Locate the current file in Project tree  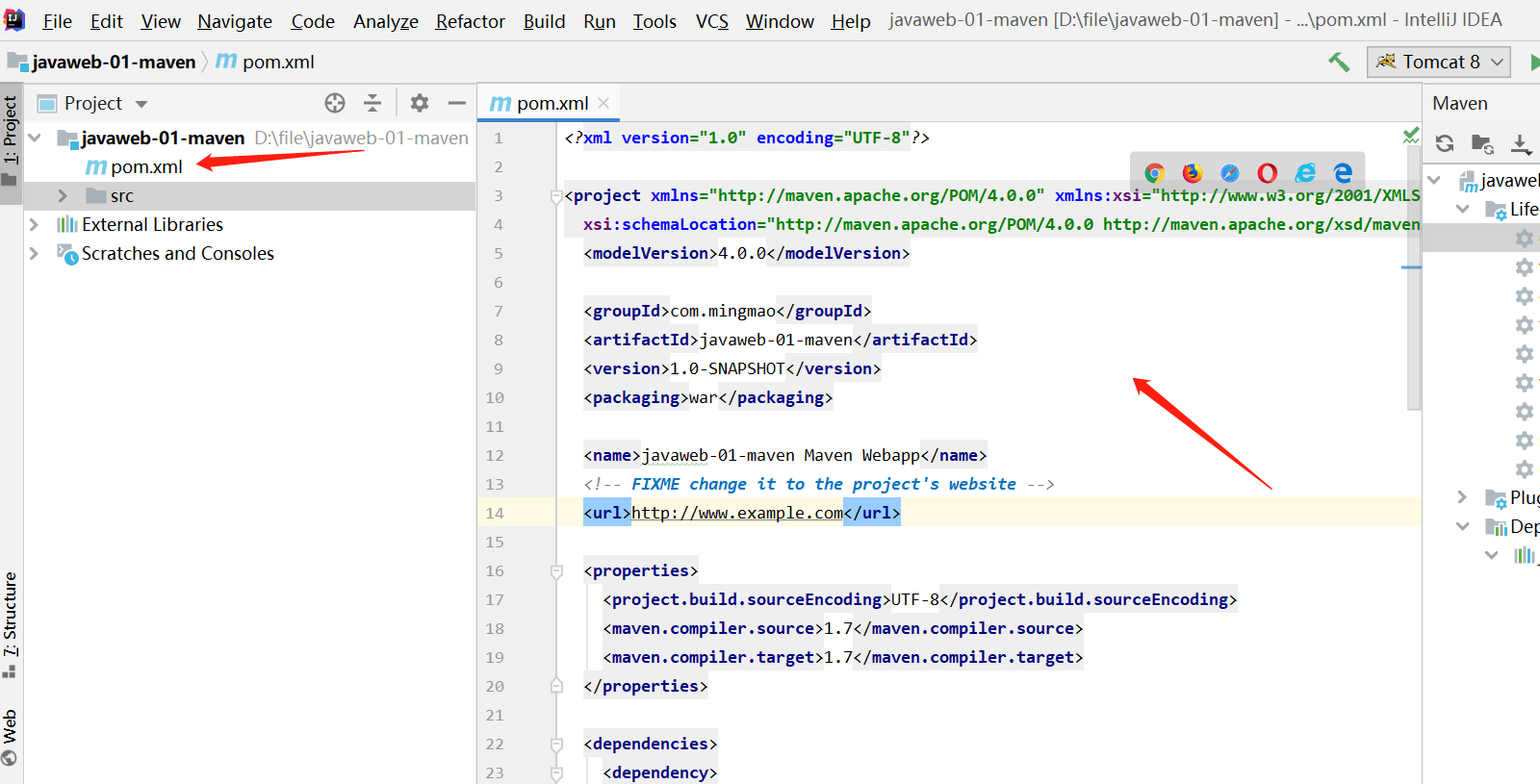335,103
